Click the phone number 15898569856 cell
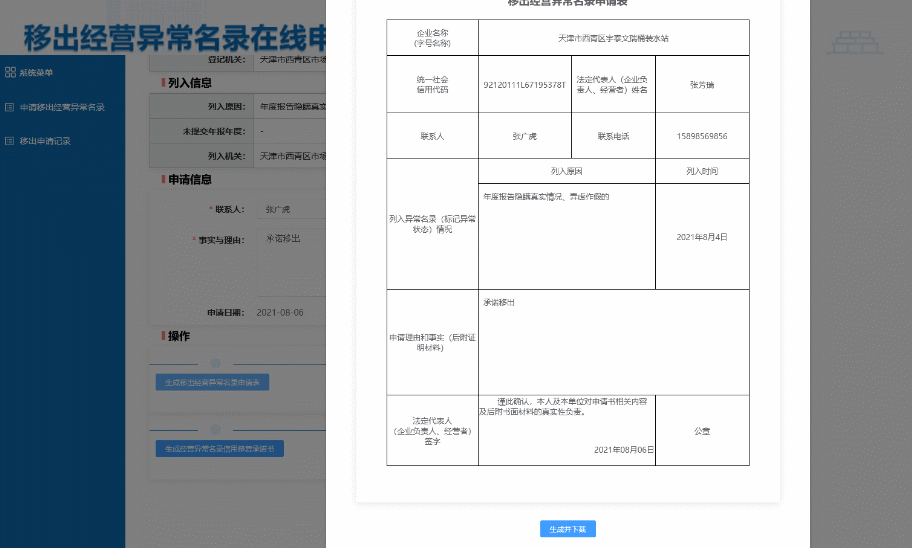 (x=702, y=136)
